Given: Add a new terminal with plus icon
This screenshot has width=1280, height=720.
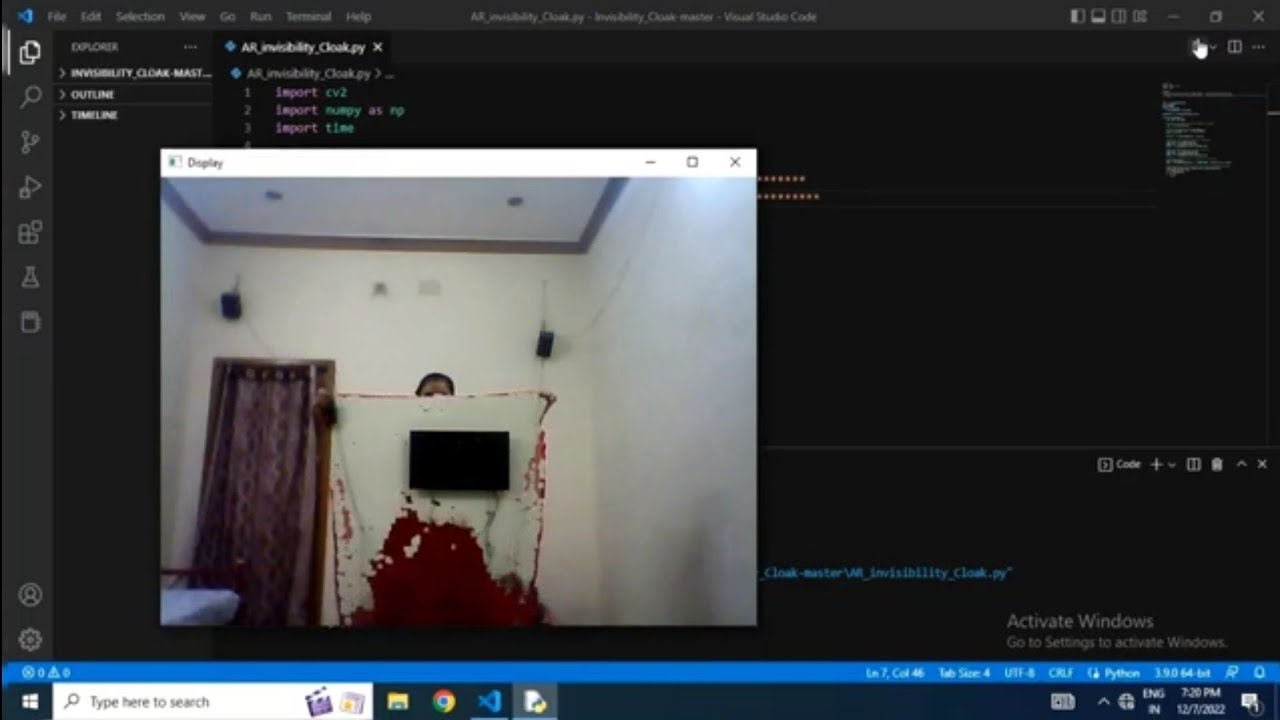Looking at the screenshot, I should [1156, 464].
